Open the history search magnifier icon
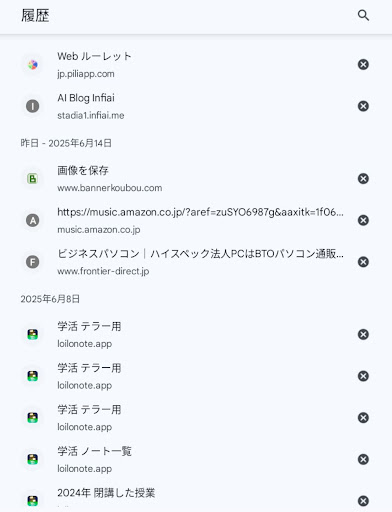 click(x=363, y=15)
